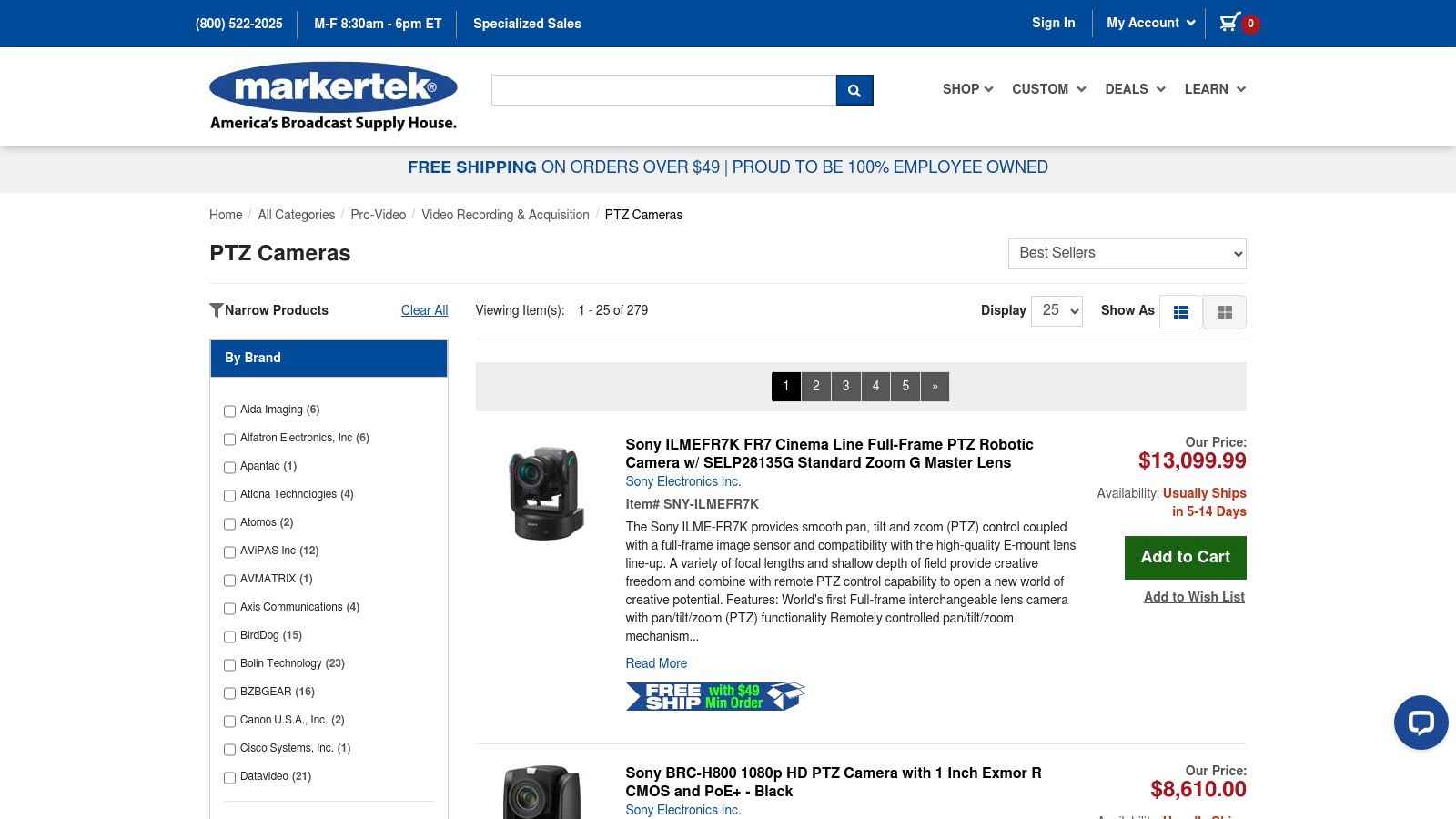Image resolution: width=1456 pixels, height=819 pixels.
Task: Go to results page 5
Action: 905,387
